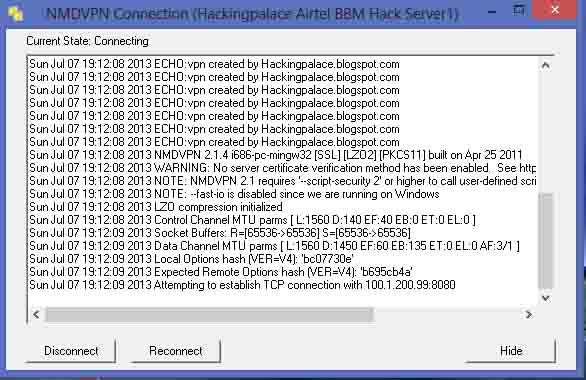Select the WARNING no server certificate line
The height and width of the screenshot is (380, 586).
pos(283,168)
